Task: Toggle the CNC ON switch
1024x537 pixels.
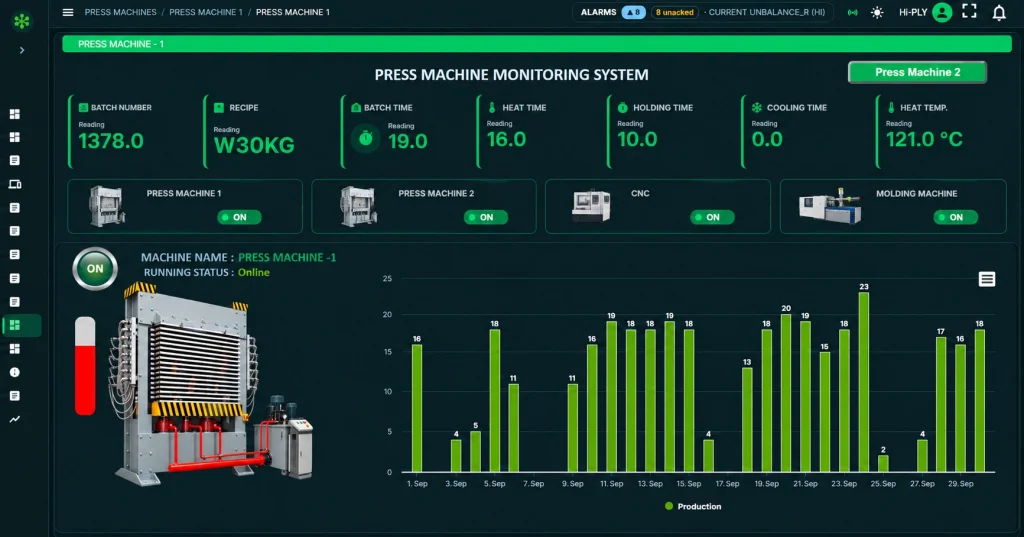Action: click(712, 217)
